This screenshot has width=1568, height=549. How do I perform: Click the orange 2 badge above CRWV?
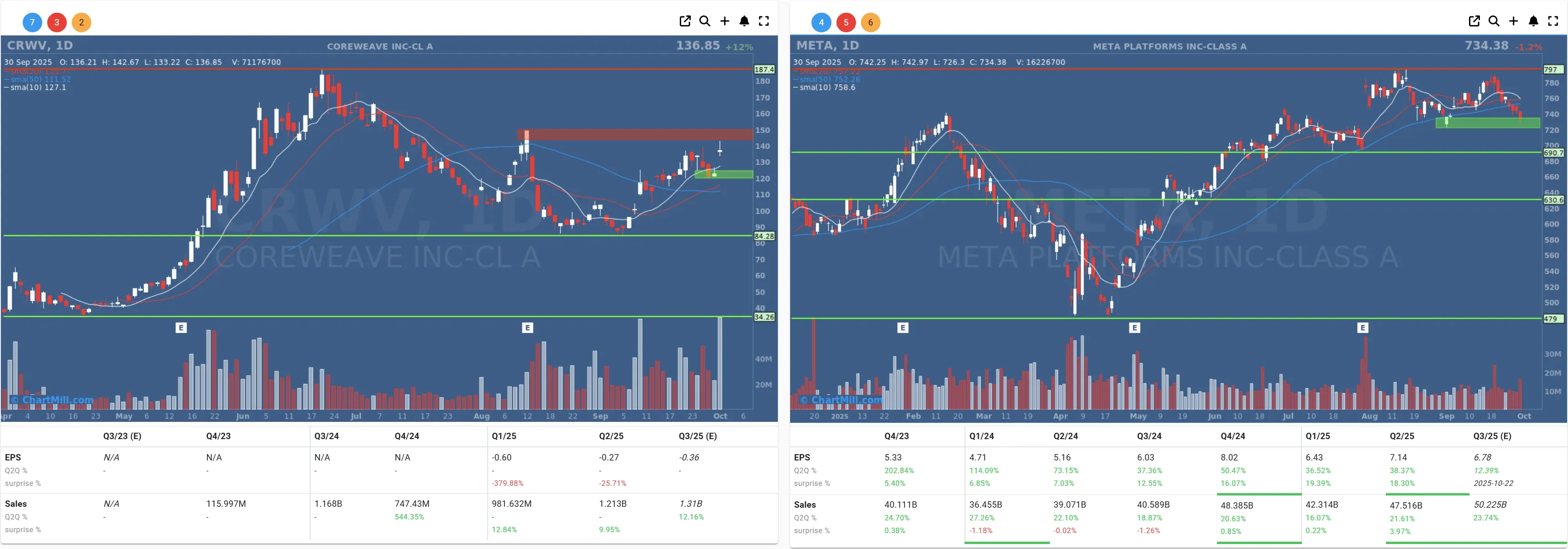point(81,23)
